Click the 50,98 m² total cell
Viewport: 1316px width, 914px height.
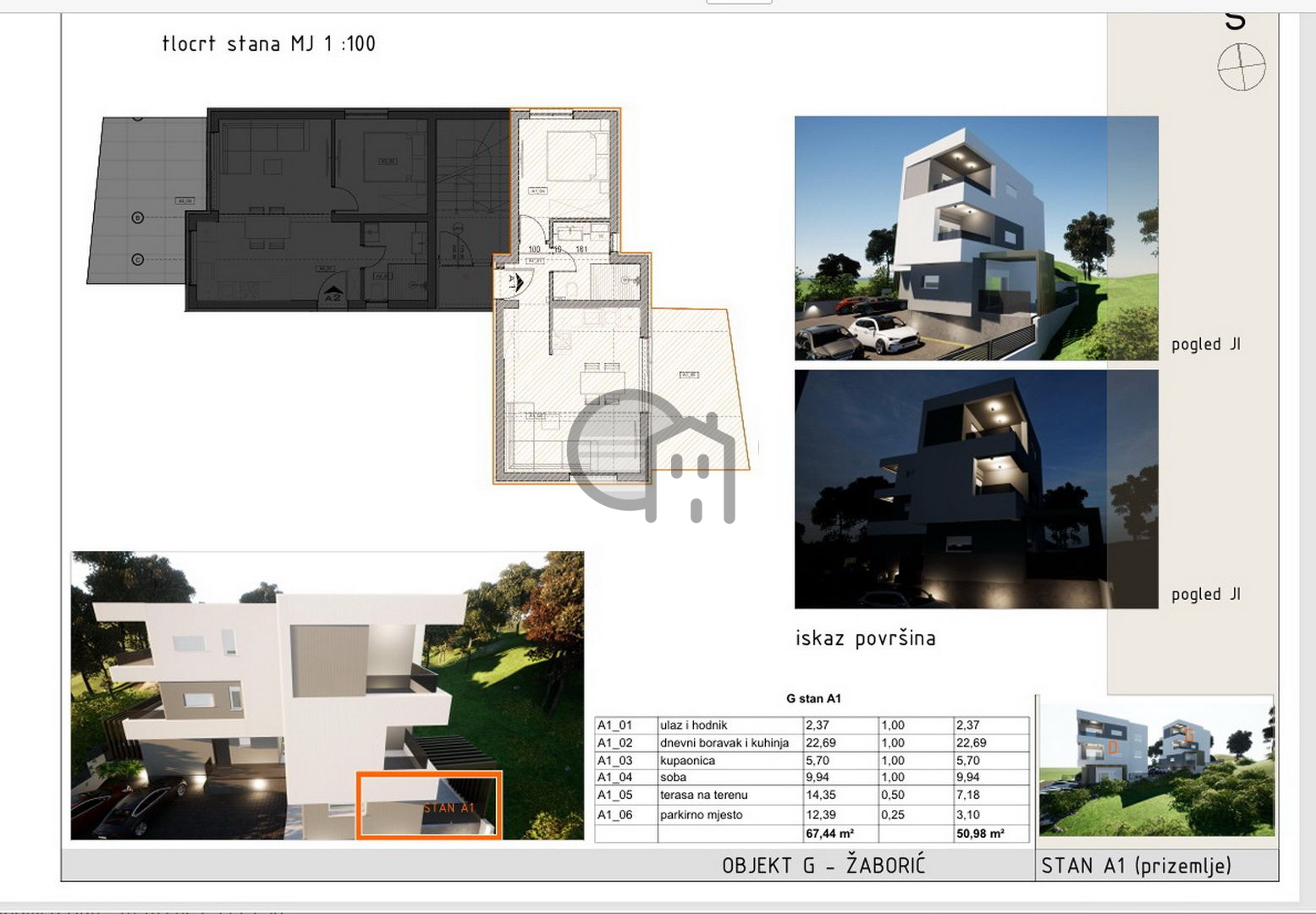pos(980,834)
